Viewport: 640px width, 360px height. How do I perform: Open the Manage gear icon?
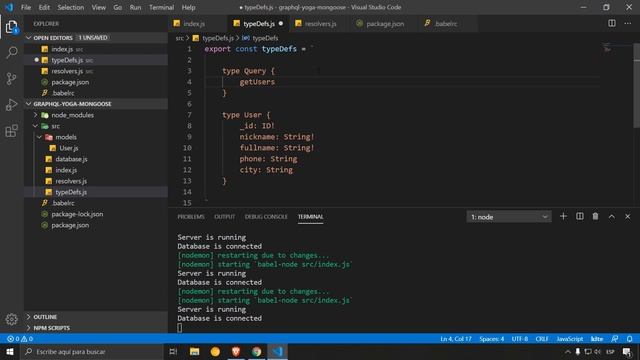tap(11, 319)
